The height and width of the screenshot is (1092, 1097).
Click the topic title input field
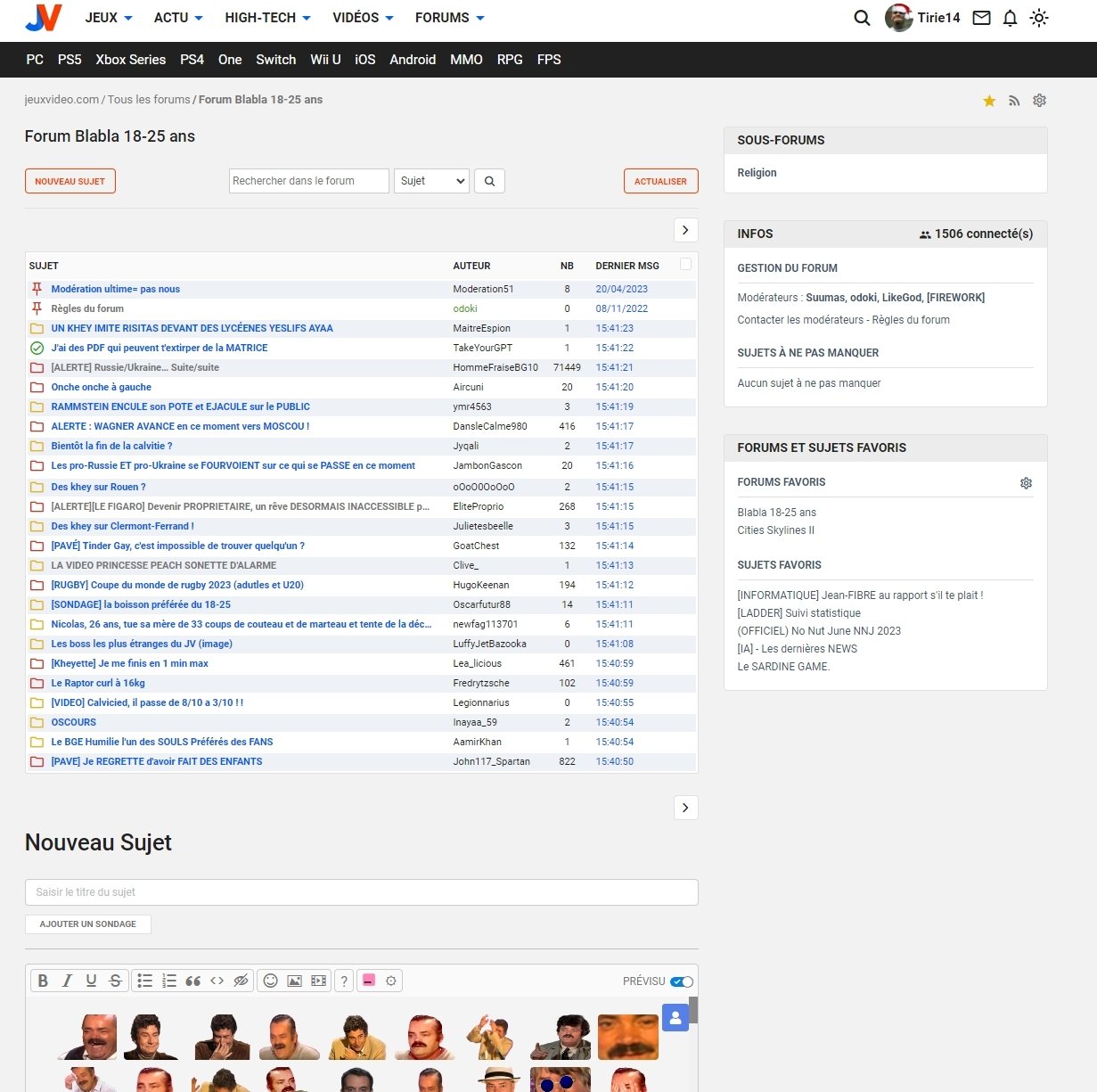point(361,892)
